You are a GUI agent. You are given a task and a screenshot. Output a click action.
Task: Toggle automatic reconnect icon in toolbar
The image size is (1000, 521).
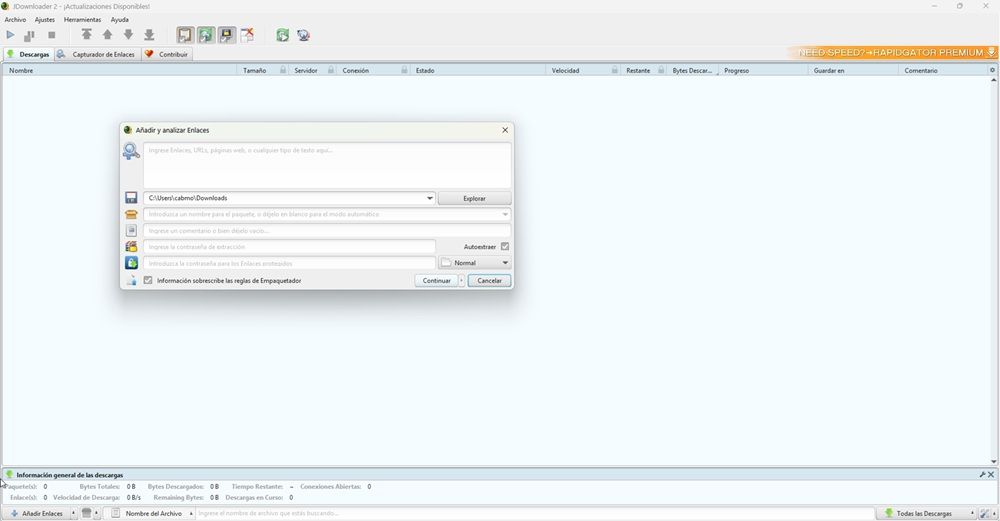click(206, 35)
